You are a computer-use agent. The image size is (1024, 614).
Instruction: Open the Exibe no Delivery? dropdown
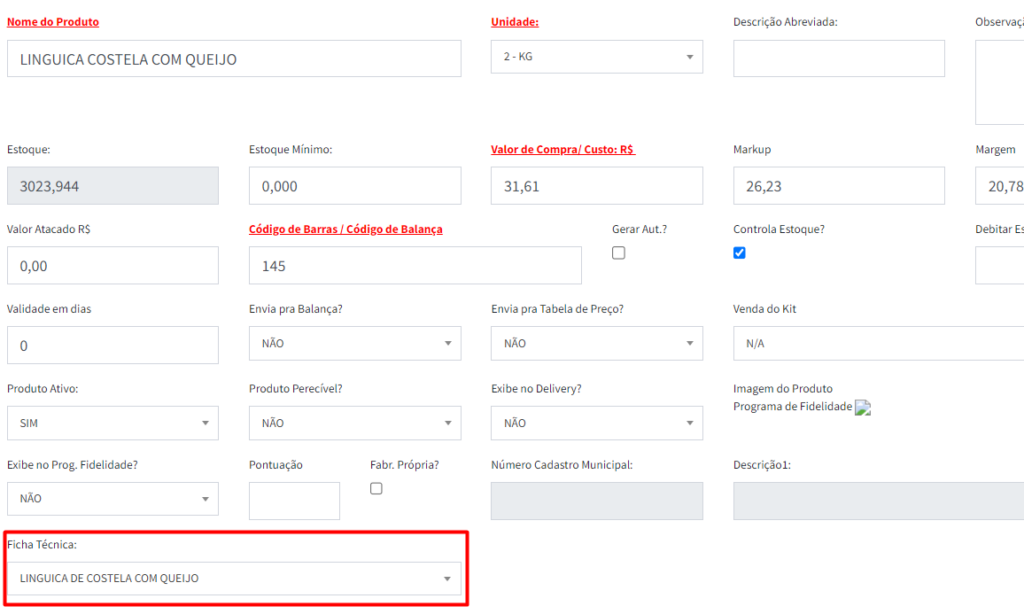[x=596, y=423]
